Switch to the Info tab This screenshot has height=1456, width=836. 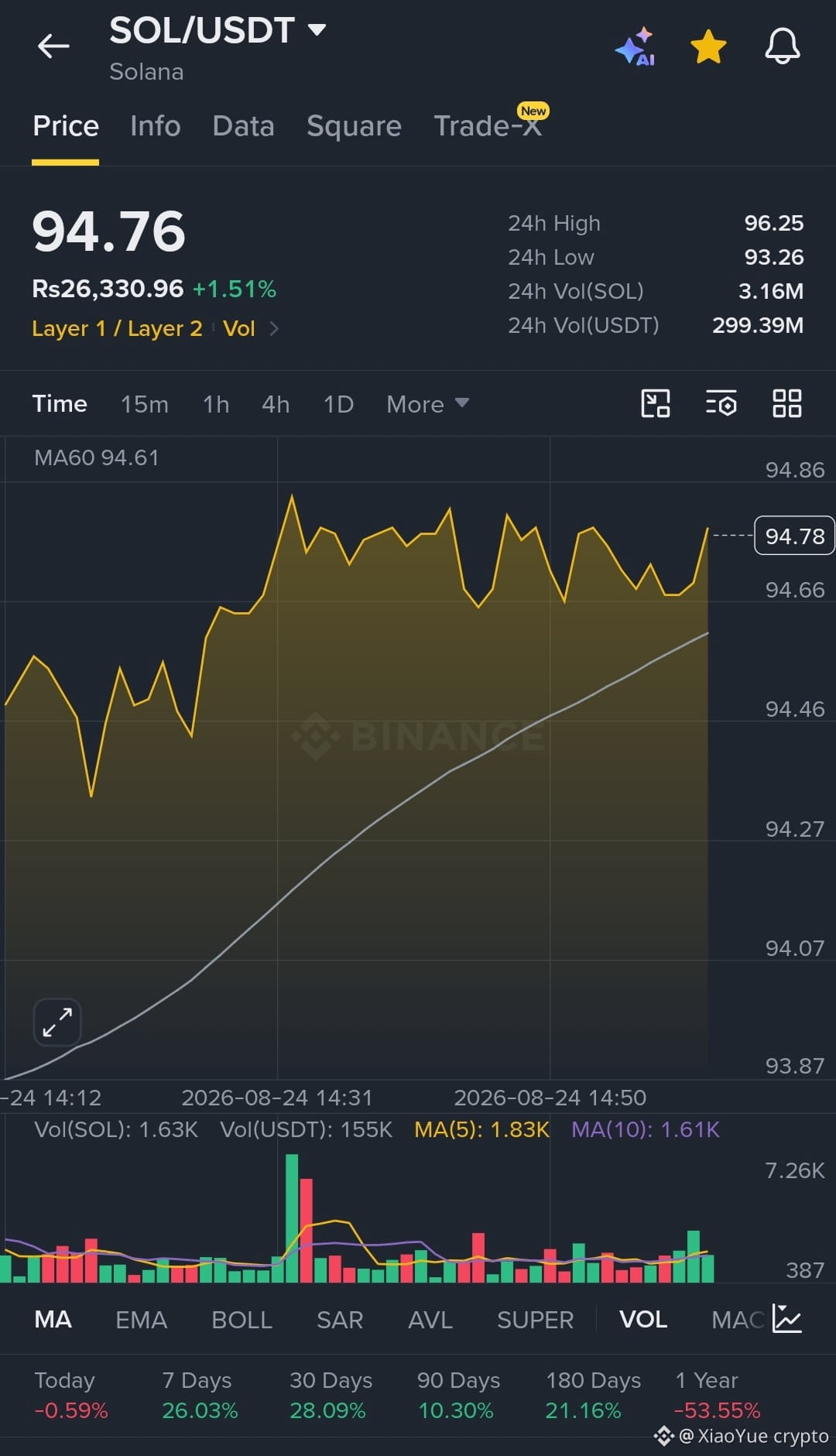156,126
